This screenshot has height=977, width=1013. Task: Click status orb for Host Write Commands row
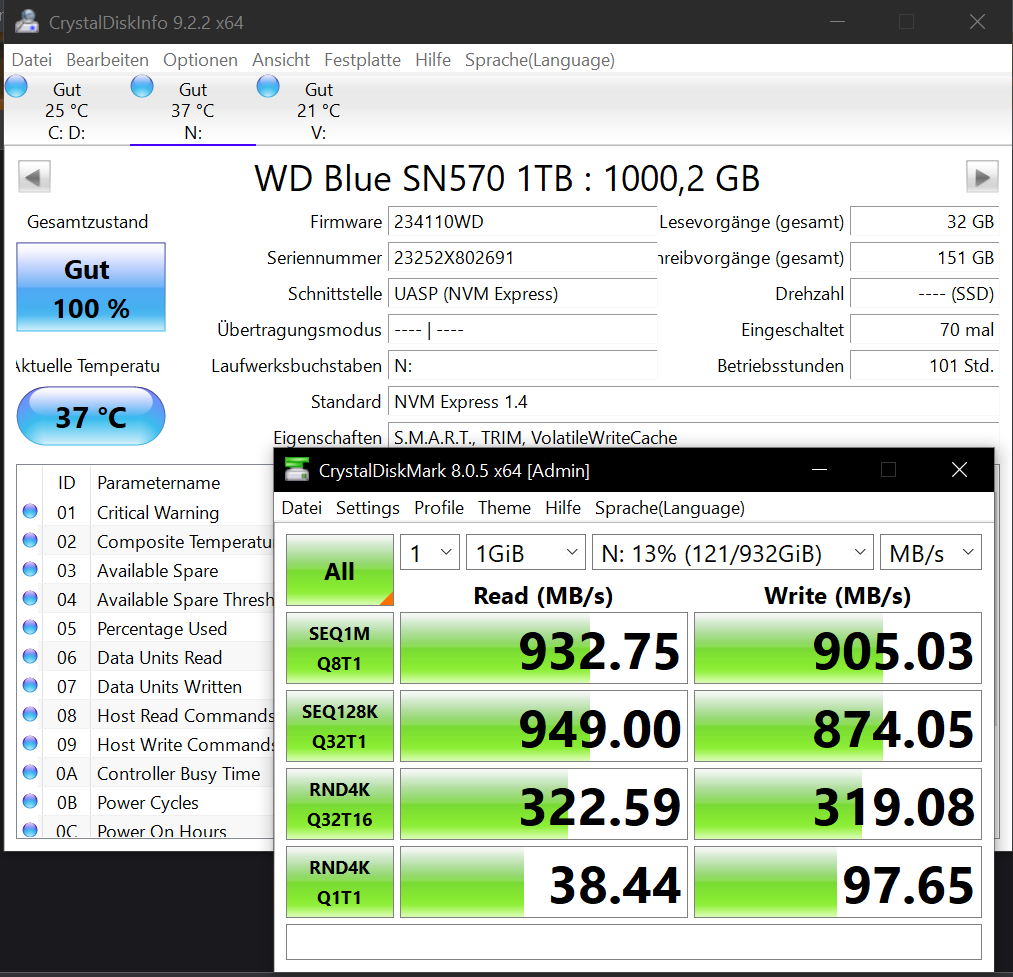(x=30, y=743)
